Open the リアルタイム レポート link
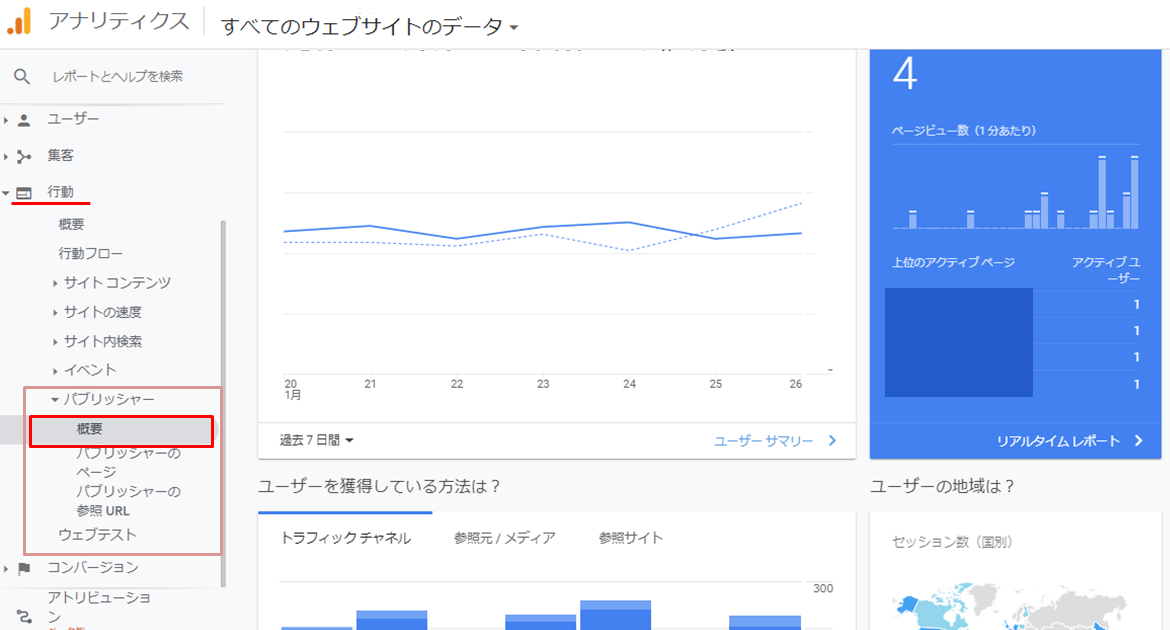The height and width of the screenshot is (630, 1170). 1058,441
